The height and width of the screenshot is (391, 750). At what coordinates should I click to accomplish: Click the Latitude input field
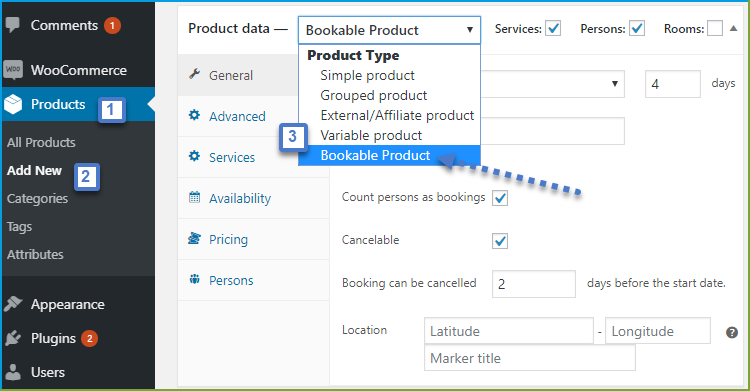click(508, 331)
